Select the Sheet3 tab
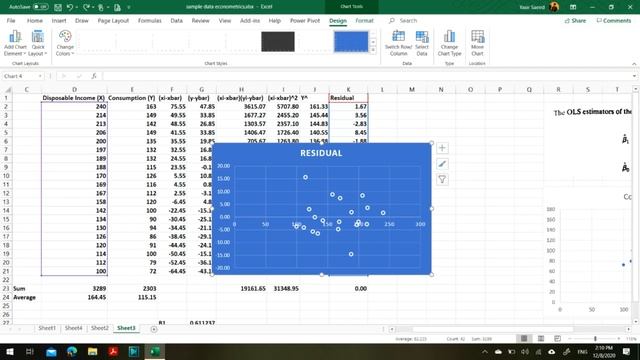Image resolution: width=640 pixels, height=360 pixels. [x=126, y=328]
